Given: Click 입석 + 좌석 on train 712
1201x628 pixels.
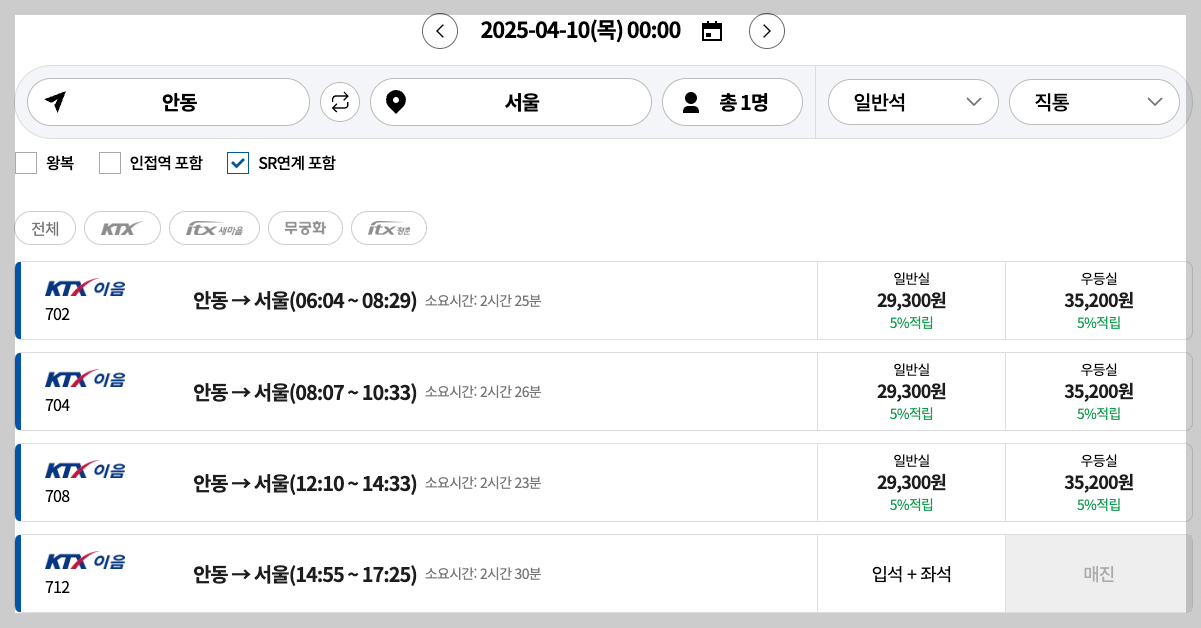Looking at the screenshot, I should (x=911, y=573).
